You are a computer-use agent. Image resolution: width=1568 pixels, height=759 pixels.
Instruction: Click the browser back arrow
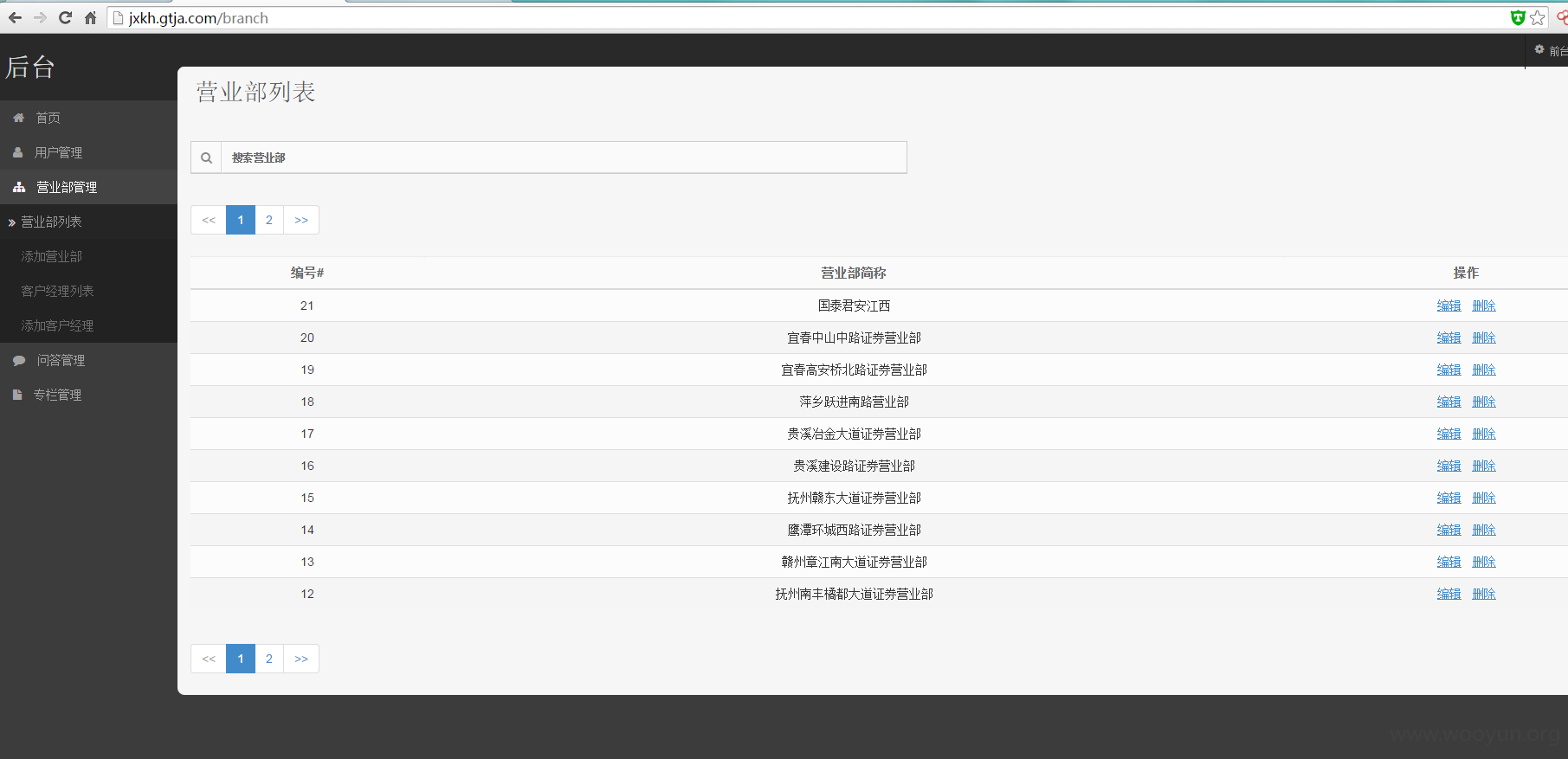pyautogui.click(x=15, y=17)
